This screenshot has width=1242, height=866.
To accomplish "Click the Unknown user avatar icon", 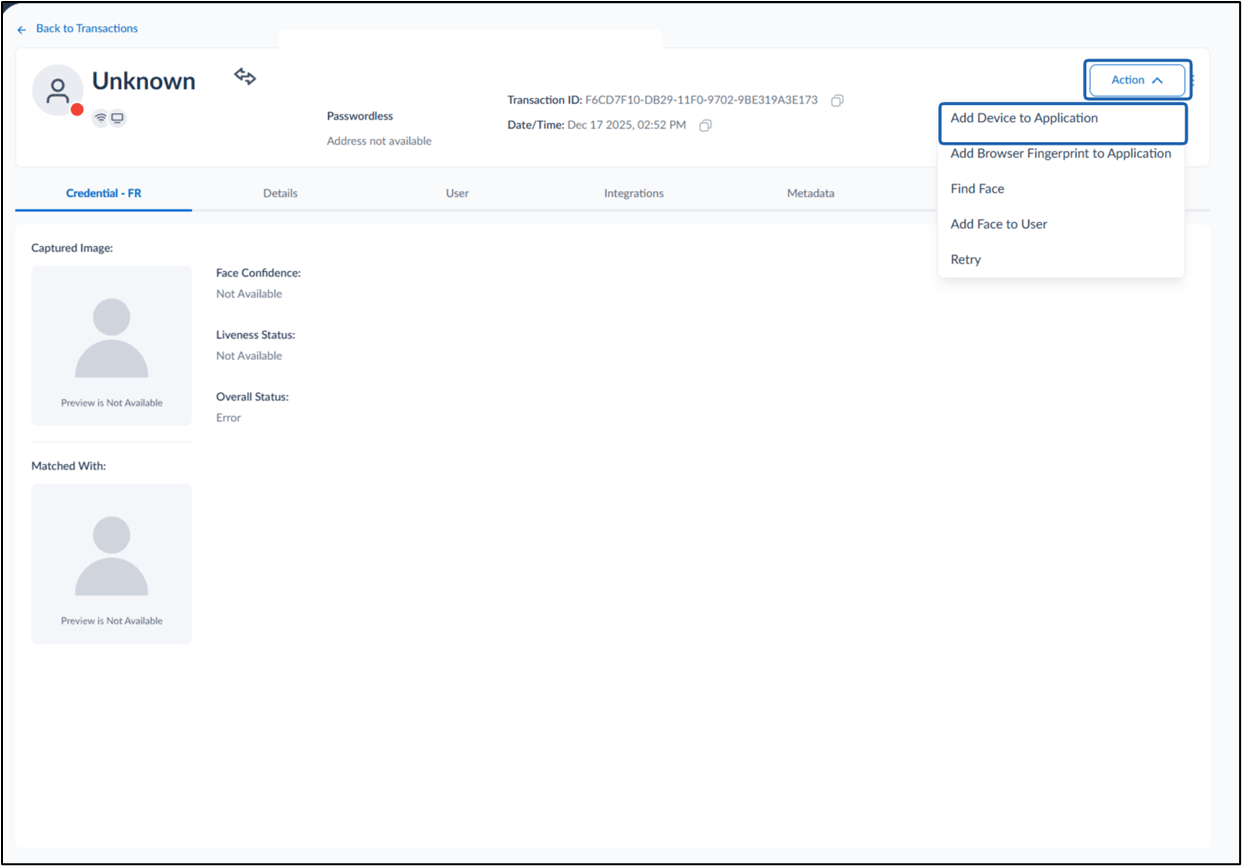I will (x=58, y=90).
